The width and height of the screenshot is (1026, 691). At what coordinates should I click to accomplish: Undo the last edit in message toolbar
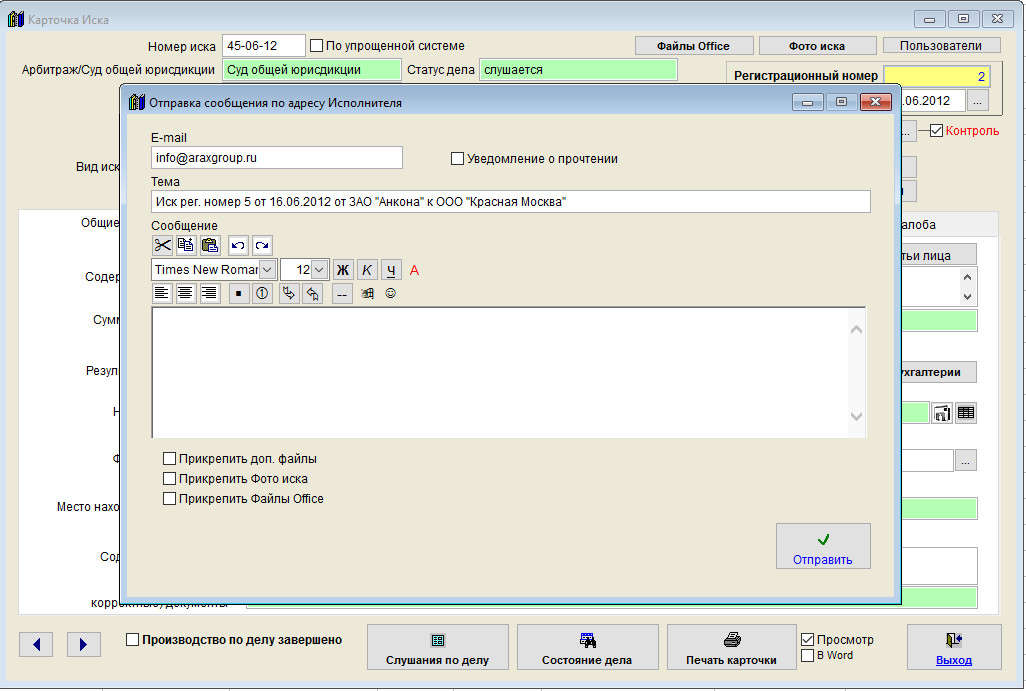tap(238, 245)
